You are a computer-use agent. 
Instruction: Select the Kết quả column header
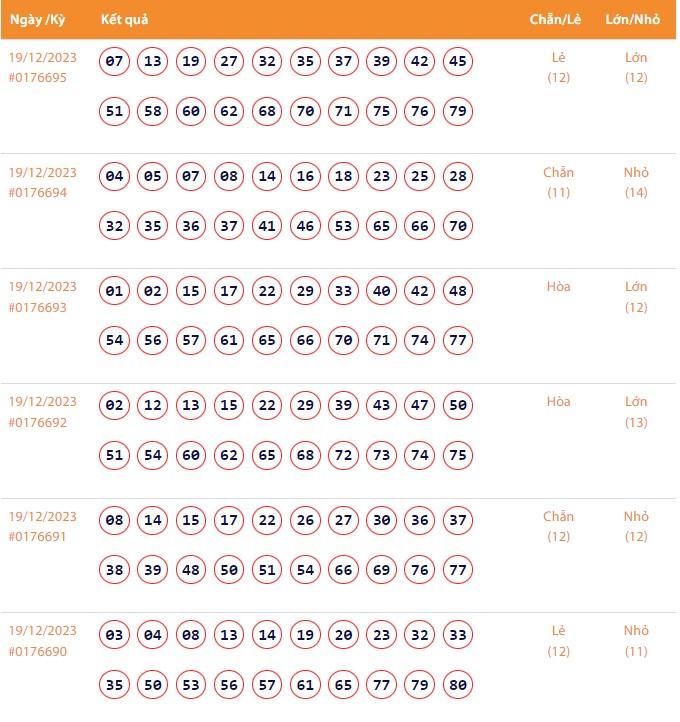point(125,20)
